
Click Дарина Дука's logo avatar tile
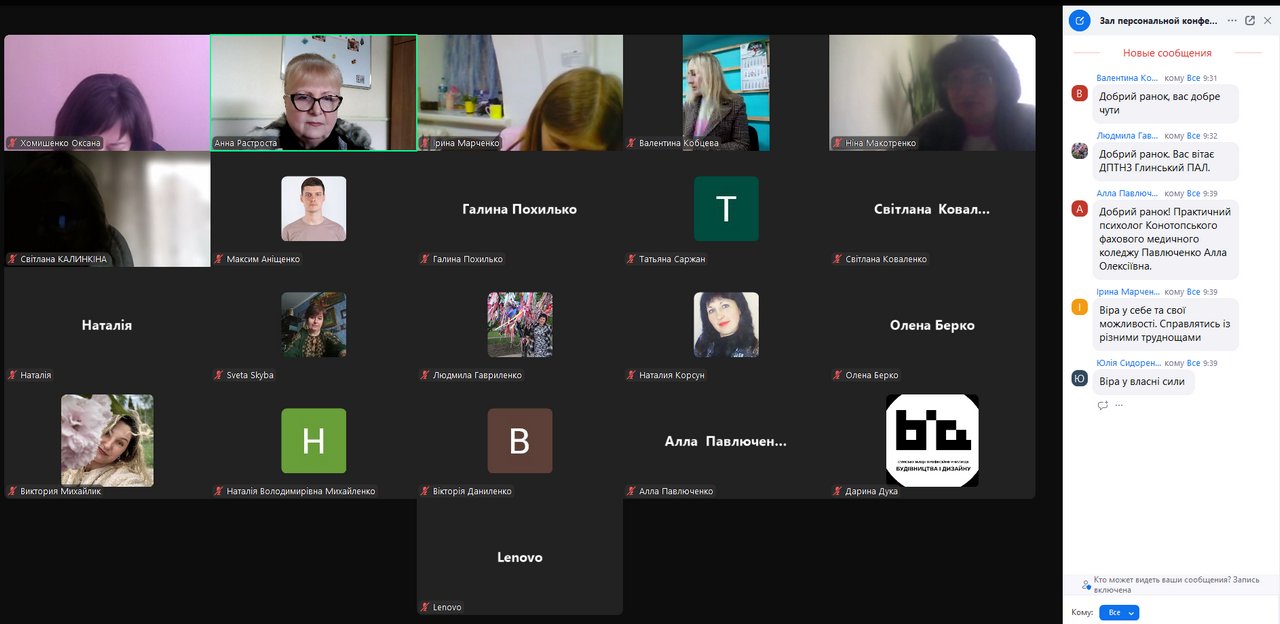click(932, 440)
